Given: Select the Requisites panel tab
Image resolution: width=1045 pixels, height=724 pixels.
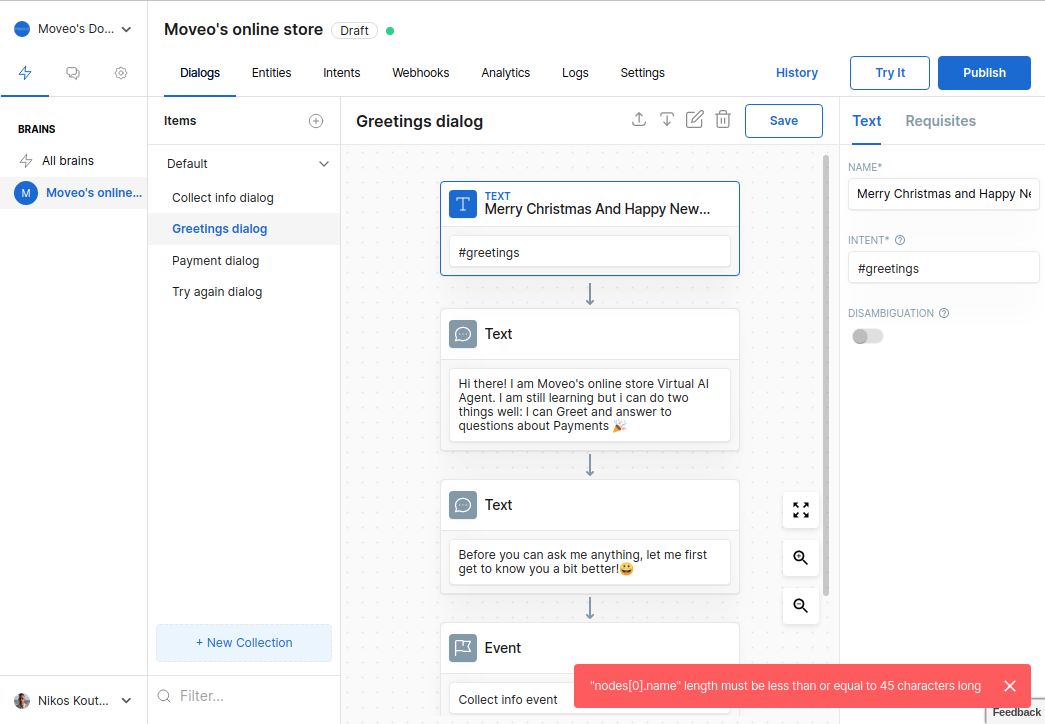Looking at the screenshot, I should click(x=940, y=121).
